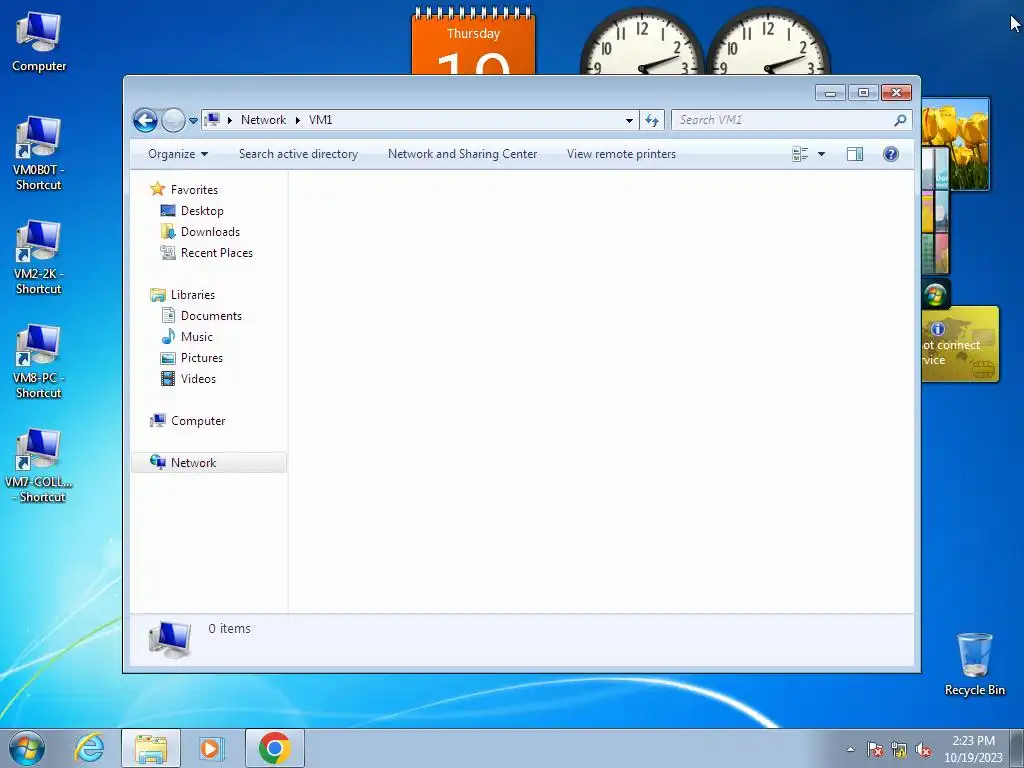The width and height of the screenshot is (1024, 768).
Task: Select the Computer desktop icon
Action: tap(39, 43)
